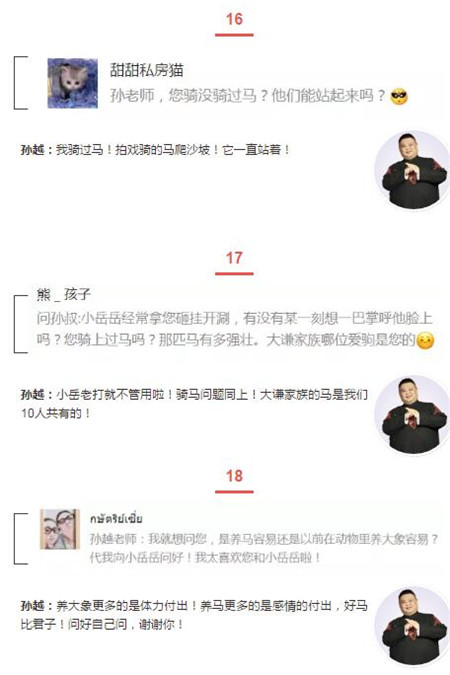Click the question about 养马 versus 养大象
This screenshot has width=450, height=675.
264,548
